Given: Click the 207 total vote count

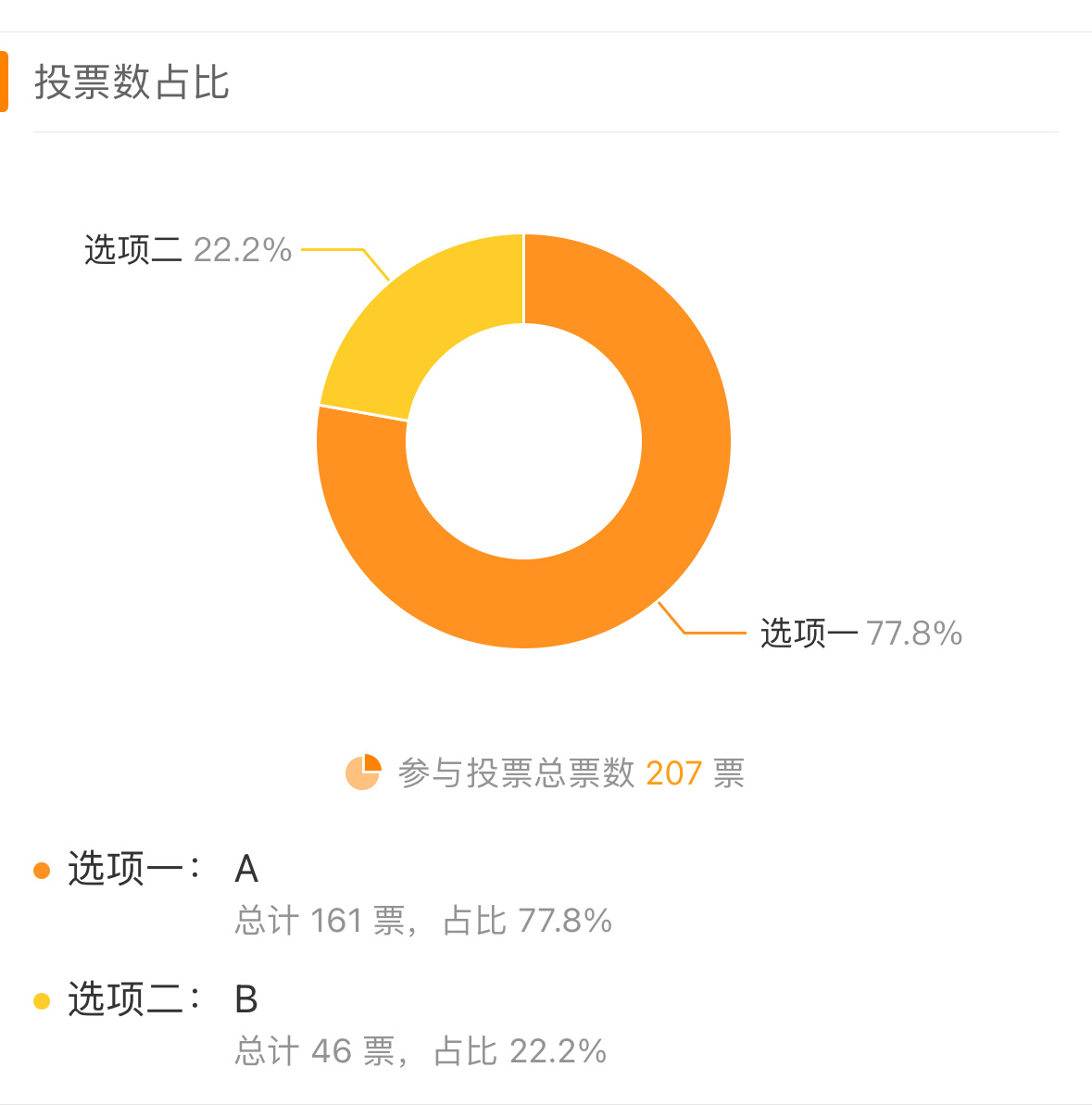Looking at the screenshot, I should point(673,773).
